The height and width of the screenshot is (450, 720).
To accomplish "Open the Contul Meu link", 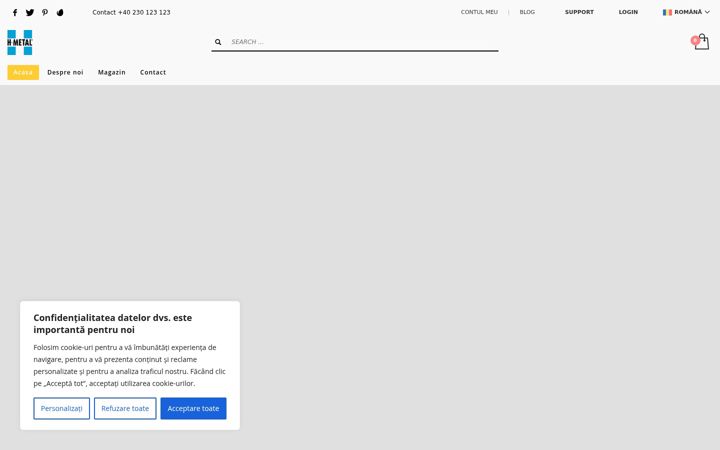I will click(479, 12).
